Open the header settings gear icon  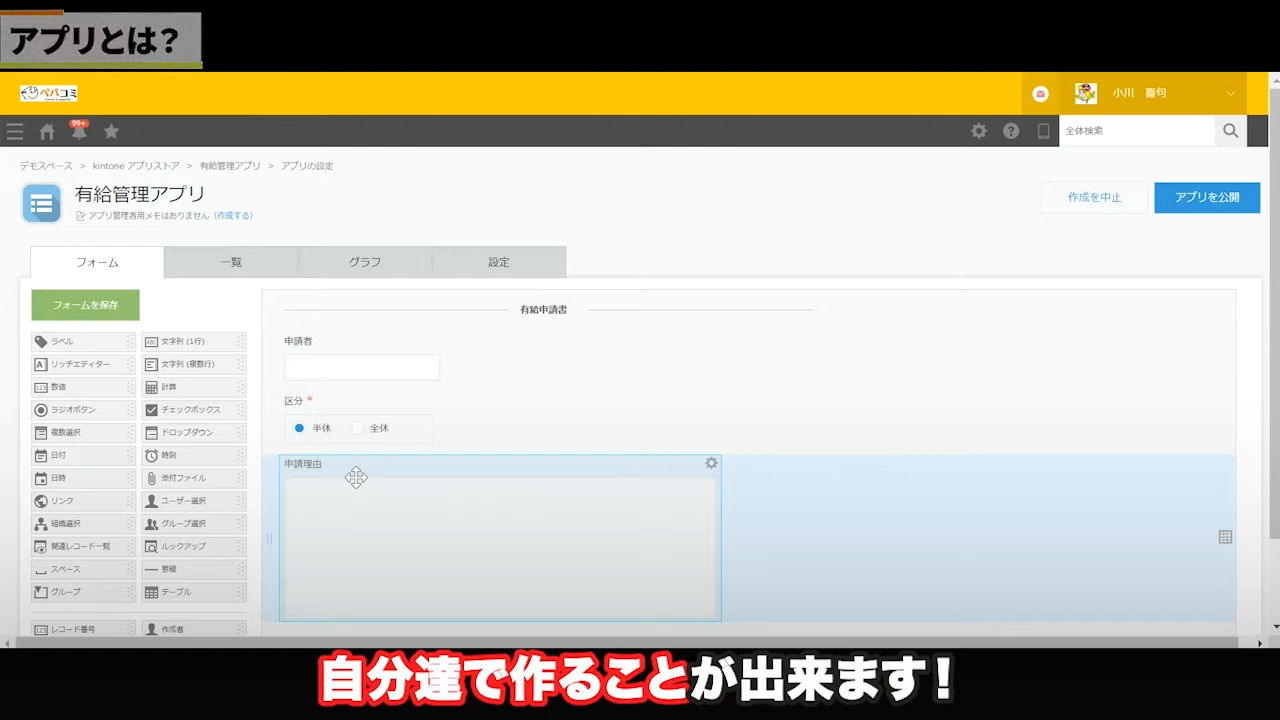(979, 131)
